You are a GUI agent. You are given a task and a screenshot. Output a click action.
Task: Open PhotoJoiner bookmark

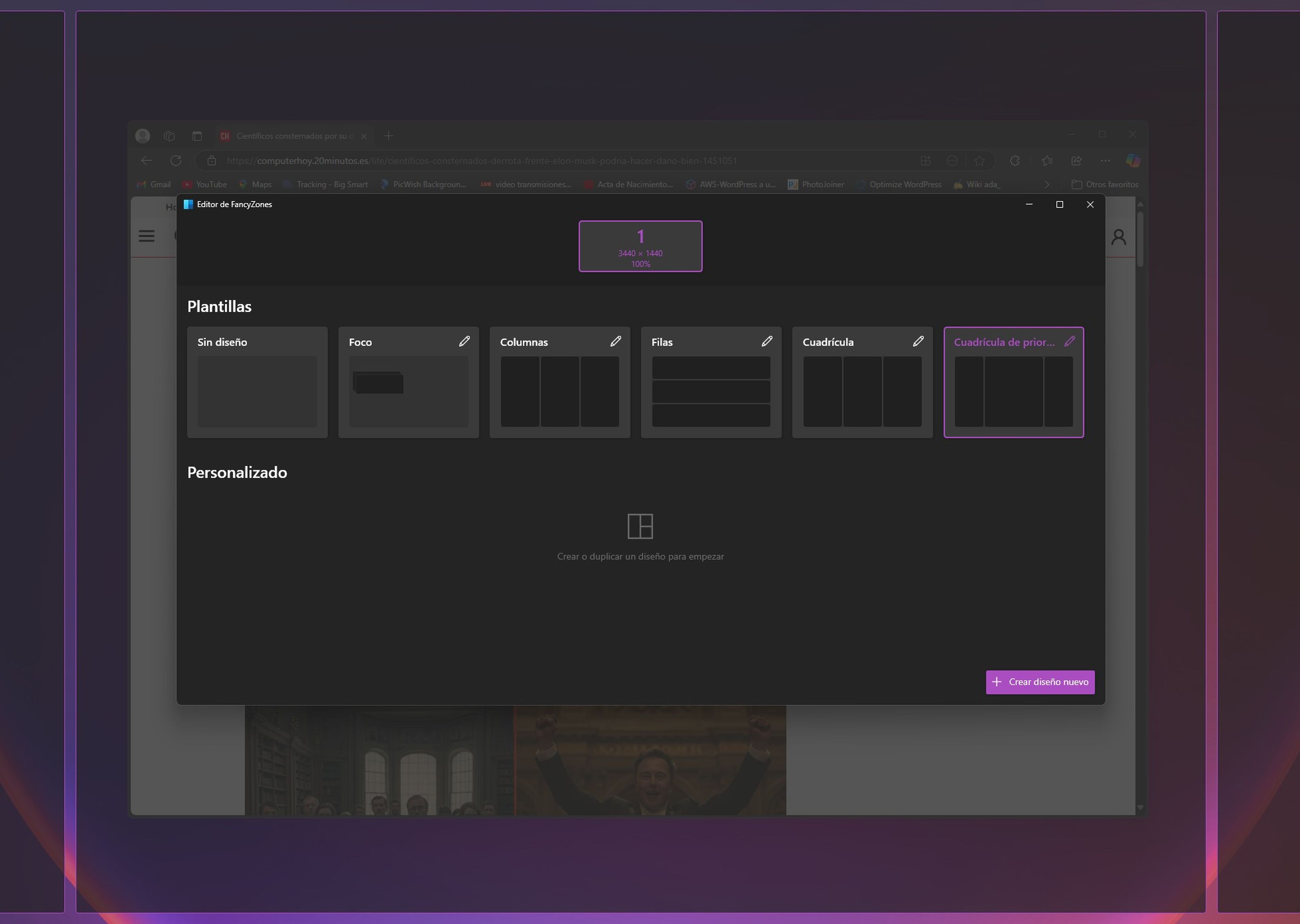click(x=816, y=184)
